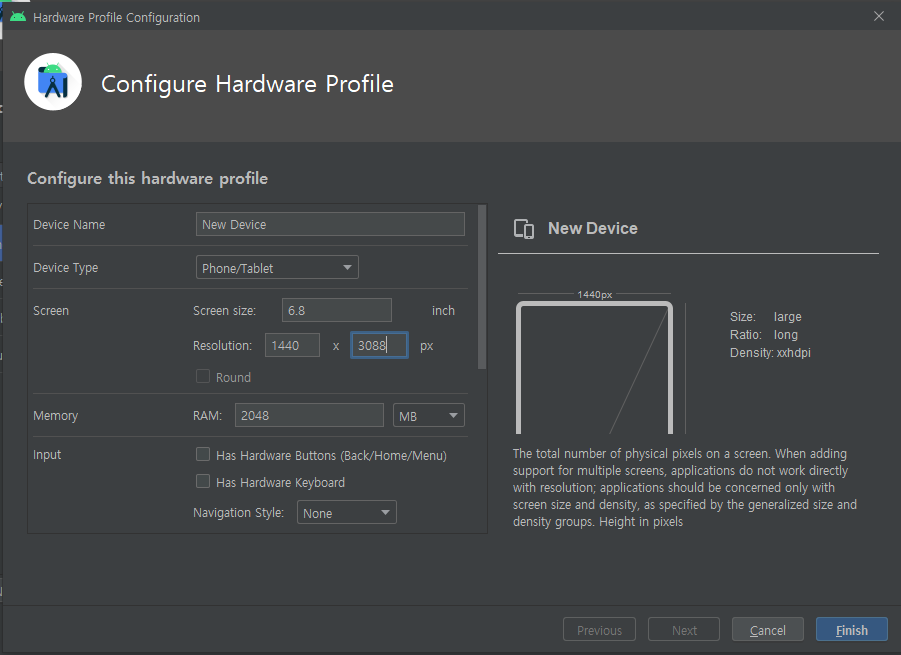
Task: Click the device icon beside New Device
Action: coord(523,229)
